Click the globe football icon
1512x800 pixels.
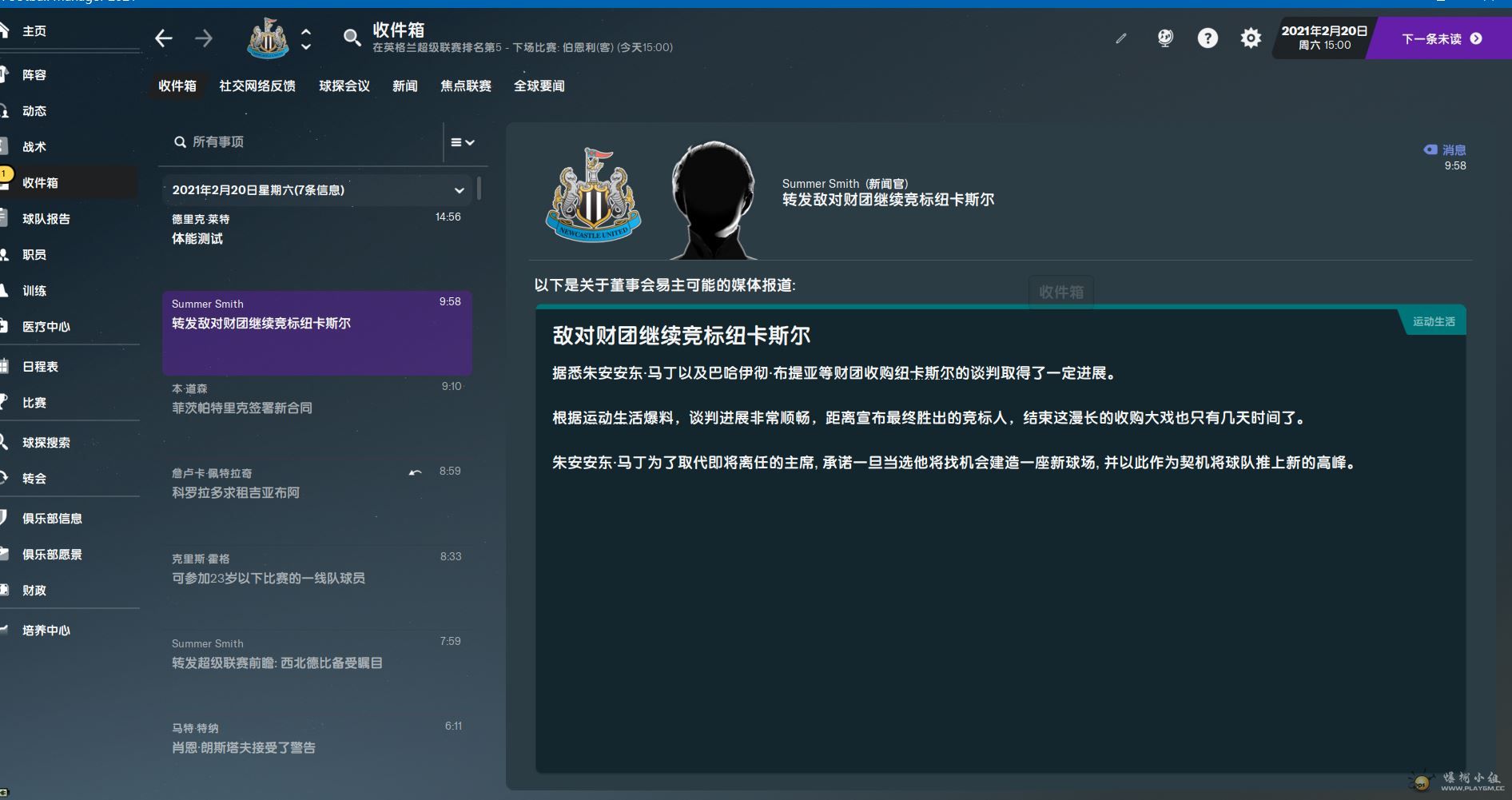pos(1165,38)
